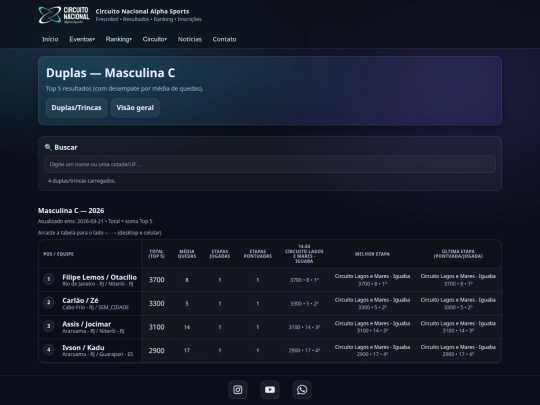Click the 3300 total score cell
540x405 pixels.
[156, 303]
